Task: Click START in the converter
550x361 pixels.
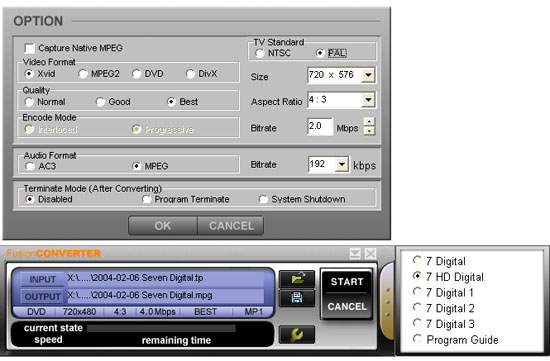Action: [x=347, y=282]
